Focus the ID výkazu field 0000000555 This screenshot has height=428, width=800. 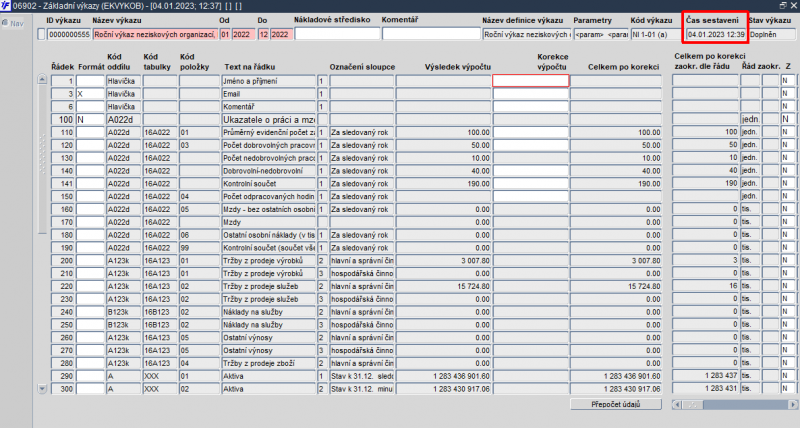point(69,35)
